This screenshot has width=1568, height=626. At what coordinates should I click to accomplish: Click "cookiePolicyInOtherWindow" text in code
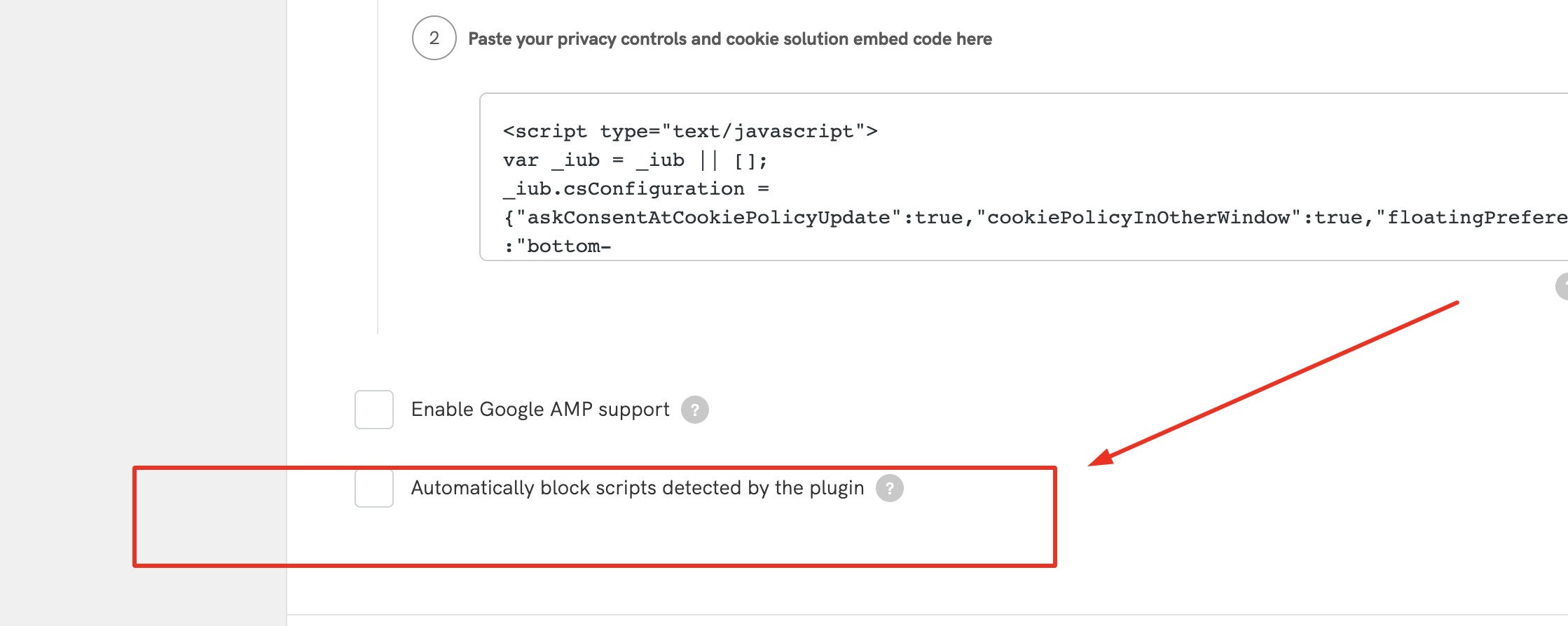tap(1139, 218)
